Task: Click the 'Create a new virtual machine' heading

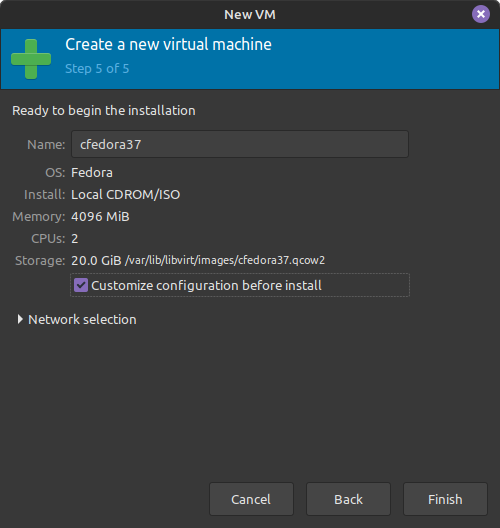Action: coord(168,44)
